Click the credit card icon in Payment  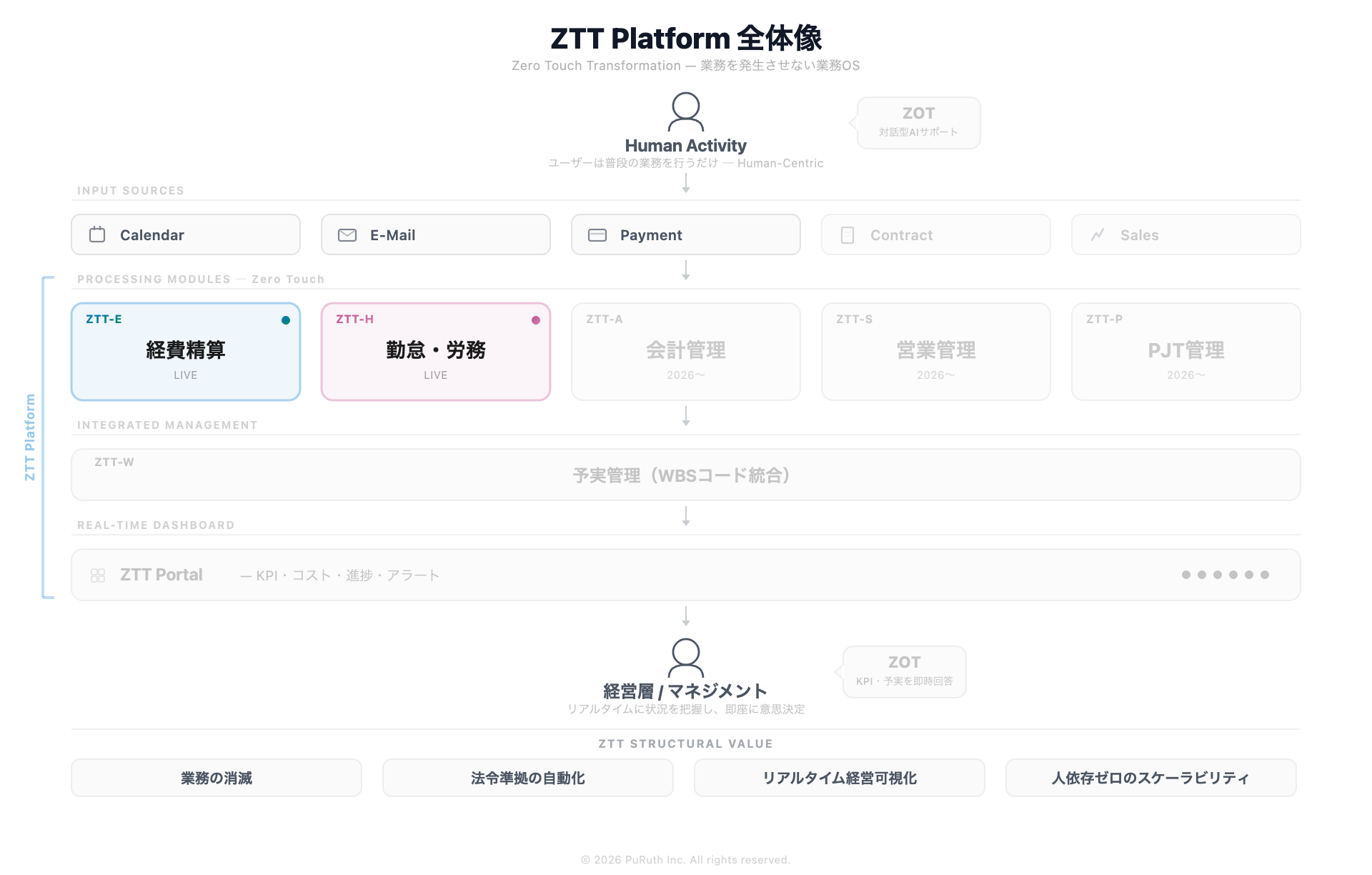click(597, 235)
